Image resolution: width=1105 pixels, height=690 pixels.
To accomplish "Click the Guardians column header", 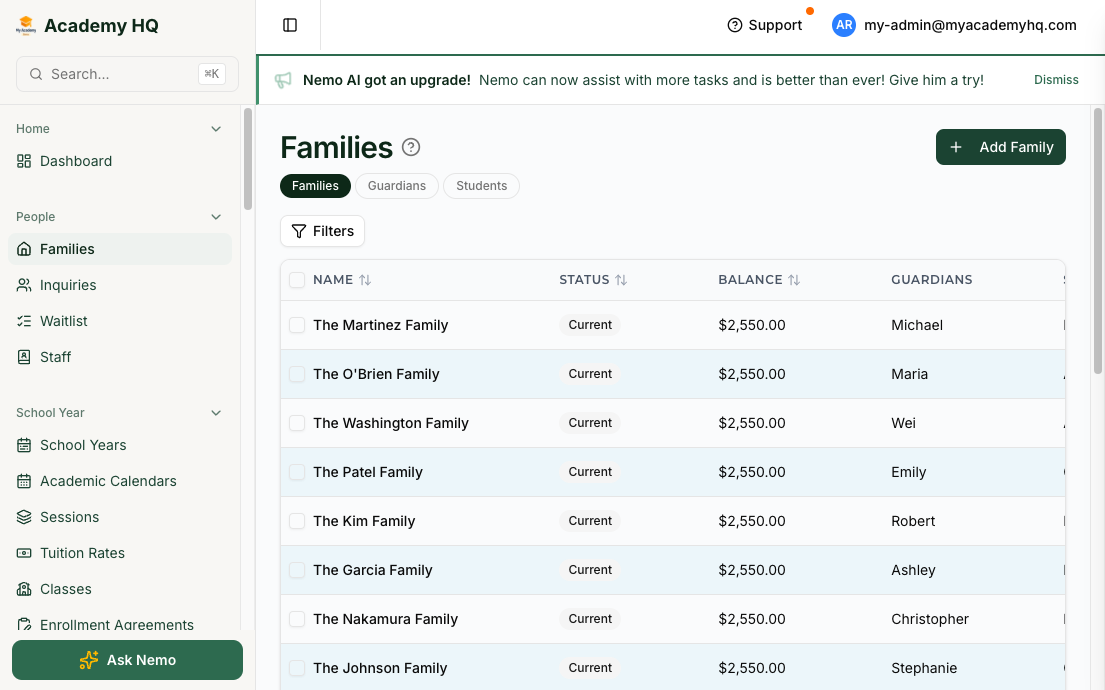I will click(x=931, y=280).
